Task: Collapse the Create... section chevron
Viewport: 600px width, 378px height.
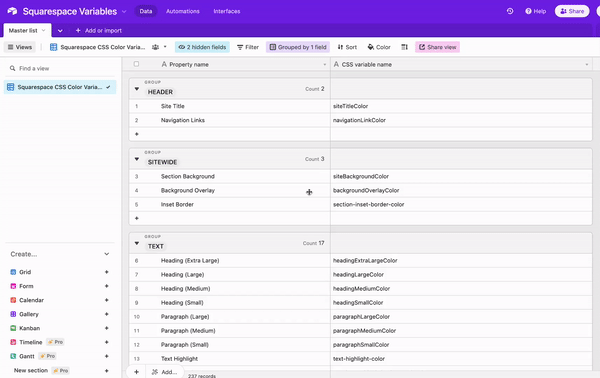Action: tap(107, 254)
